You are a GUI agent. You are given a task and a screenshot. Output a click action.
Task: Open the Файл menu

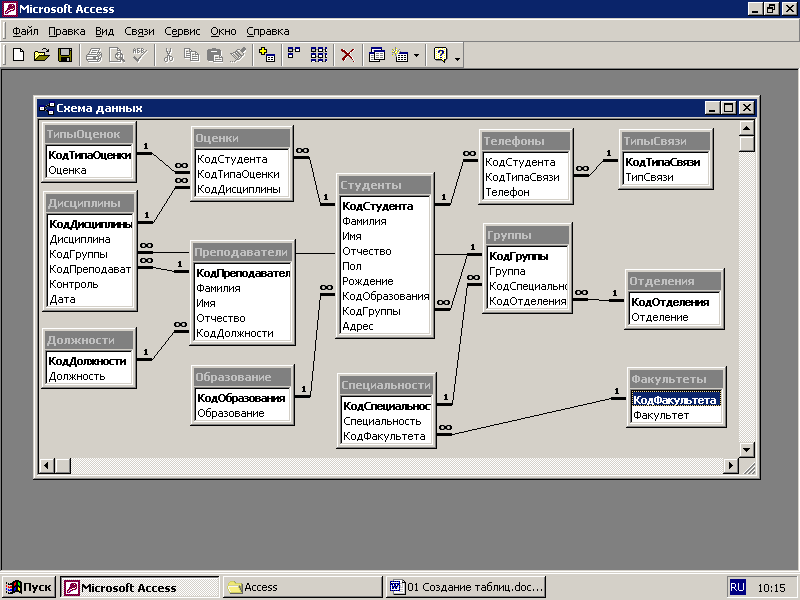click(x=26, y=31)
